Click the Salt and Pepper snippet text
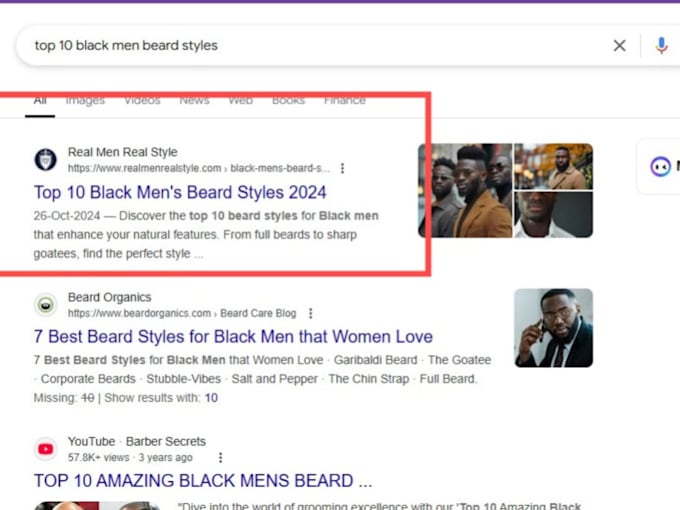 click(275, 379)
